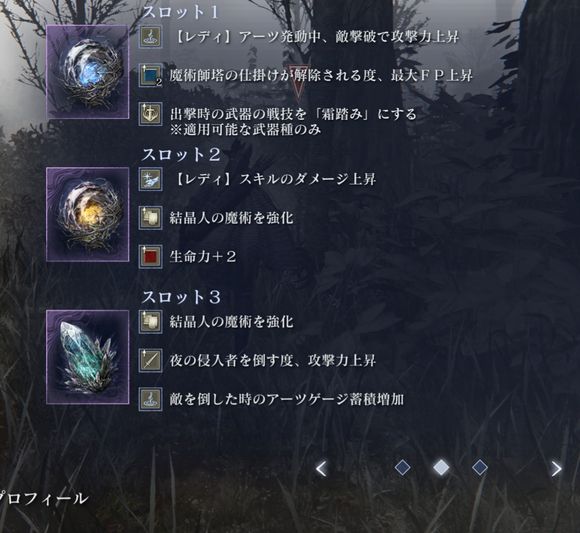Select the first page diamond indicator
The width and height of the screenshot is (580, 533).
coord(402,468)
